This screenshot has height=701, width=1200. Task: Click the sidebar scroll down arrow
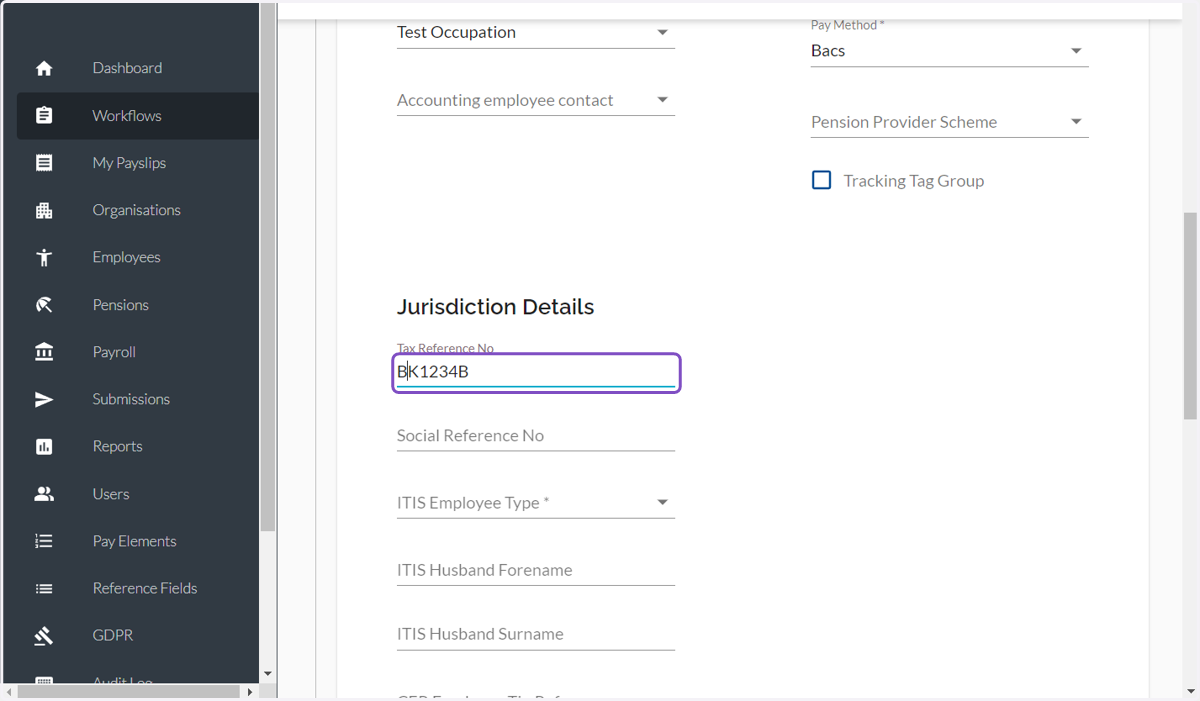coord(267,674)
